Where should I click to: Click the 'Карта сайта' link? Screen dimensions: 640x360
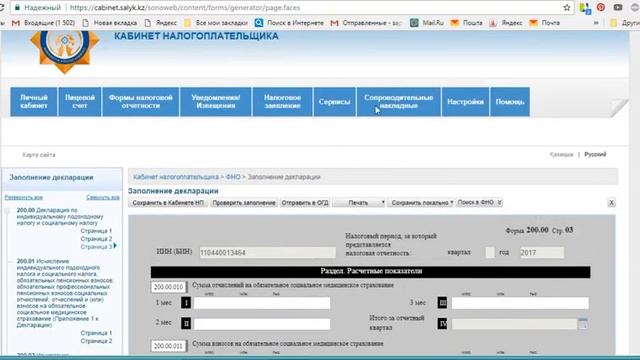(39, 155)
